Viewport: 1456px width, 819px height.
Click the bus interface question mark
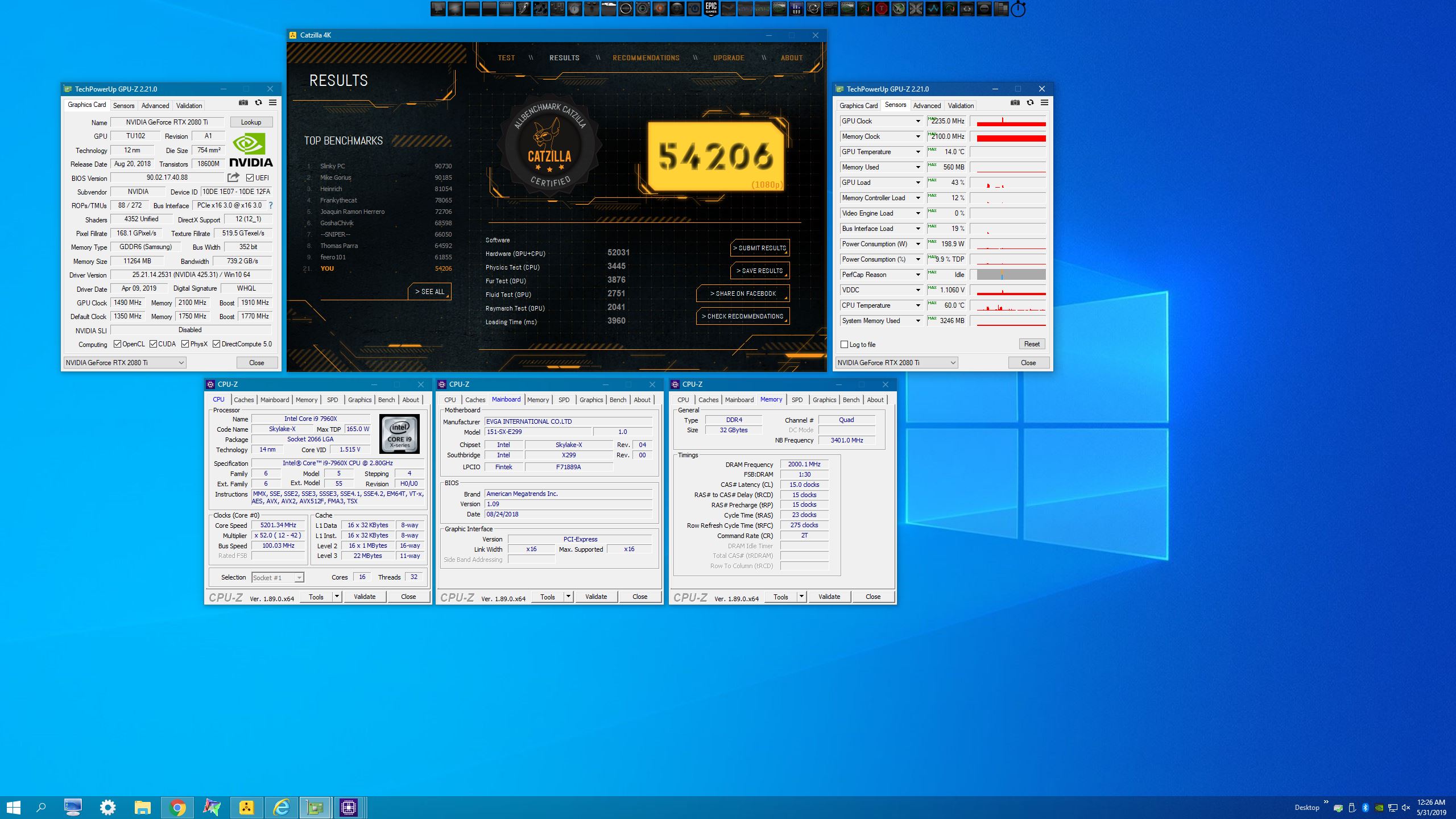click(x=271, y=205)
